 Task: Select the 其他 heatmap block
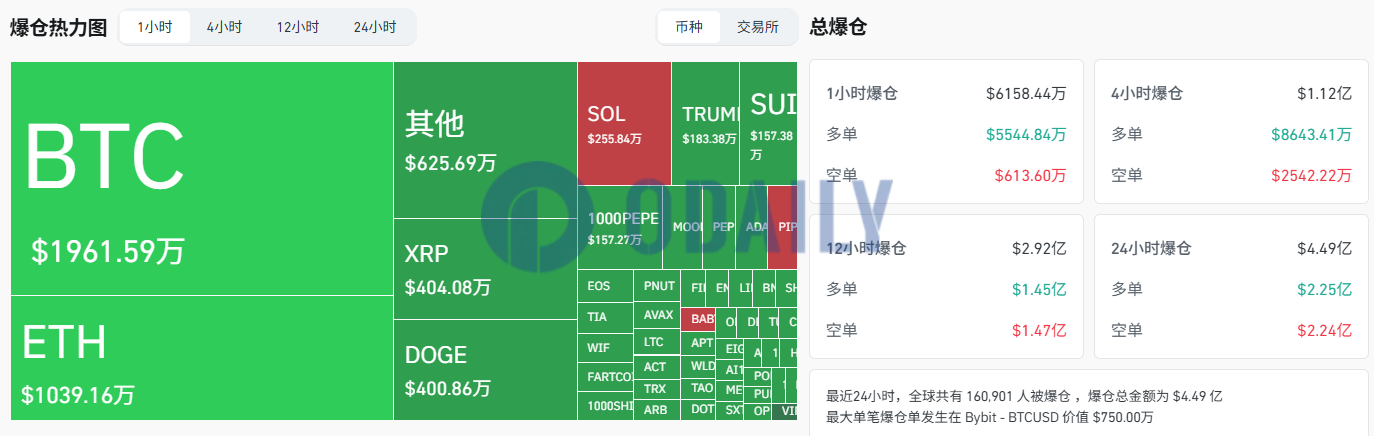pos(485,140)
